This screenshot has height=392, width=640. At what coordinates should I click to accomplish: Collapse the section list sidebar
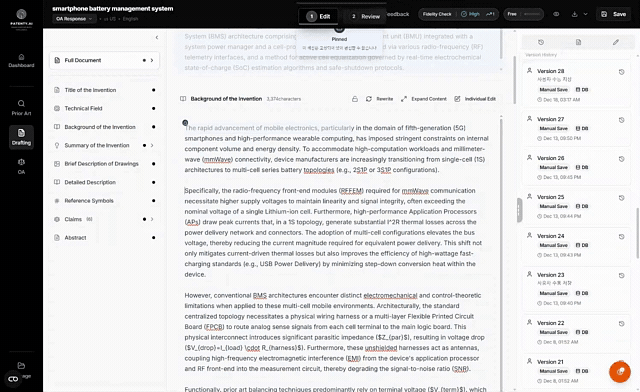click(x=157, y=38)
